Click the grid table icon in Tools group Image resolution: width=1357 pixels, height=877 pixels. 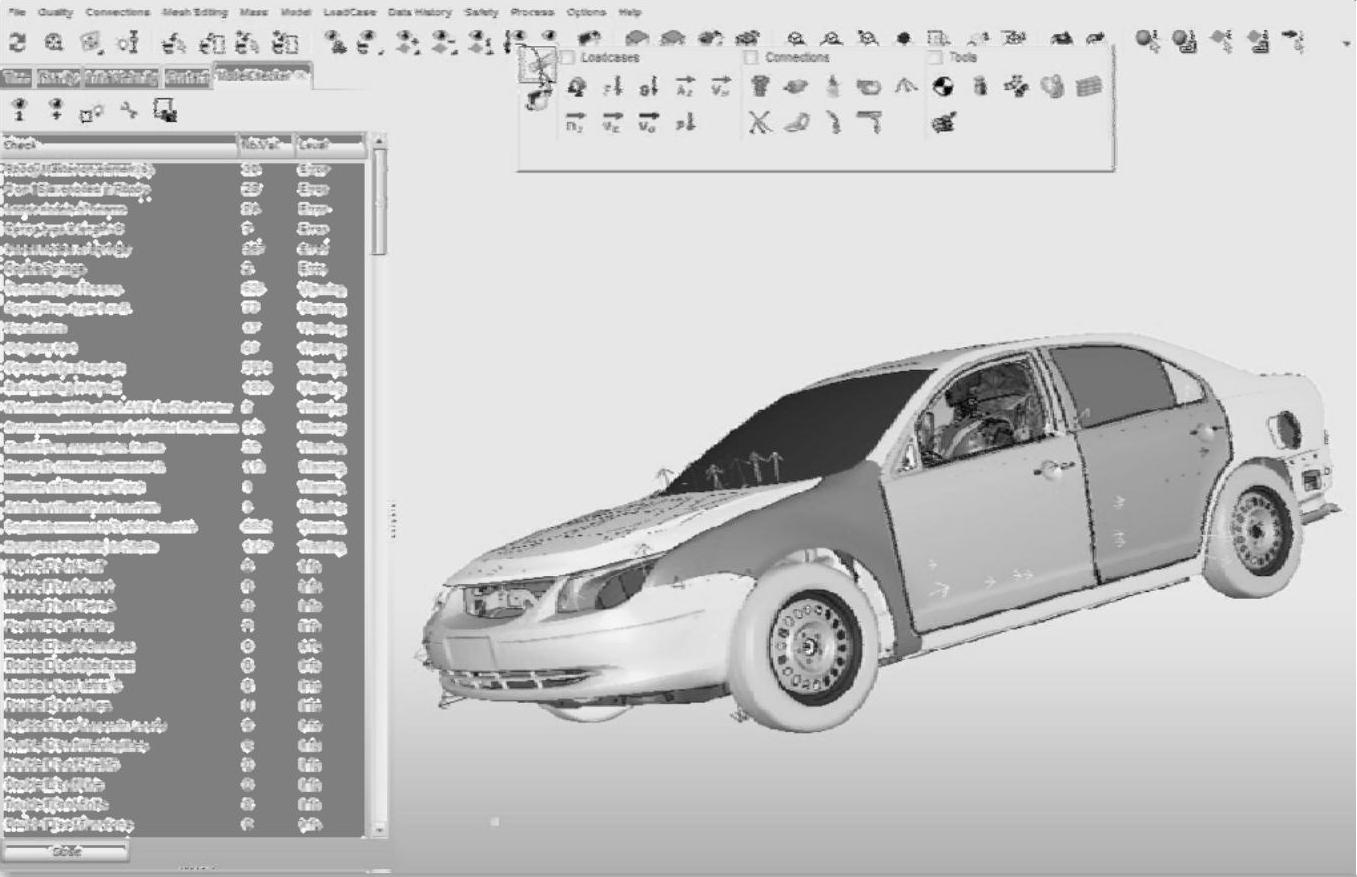point(1088,88)
